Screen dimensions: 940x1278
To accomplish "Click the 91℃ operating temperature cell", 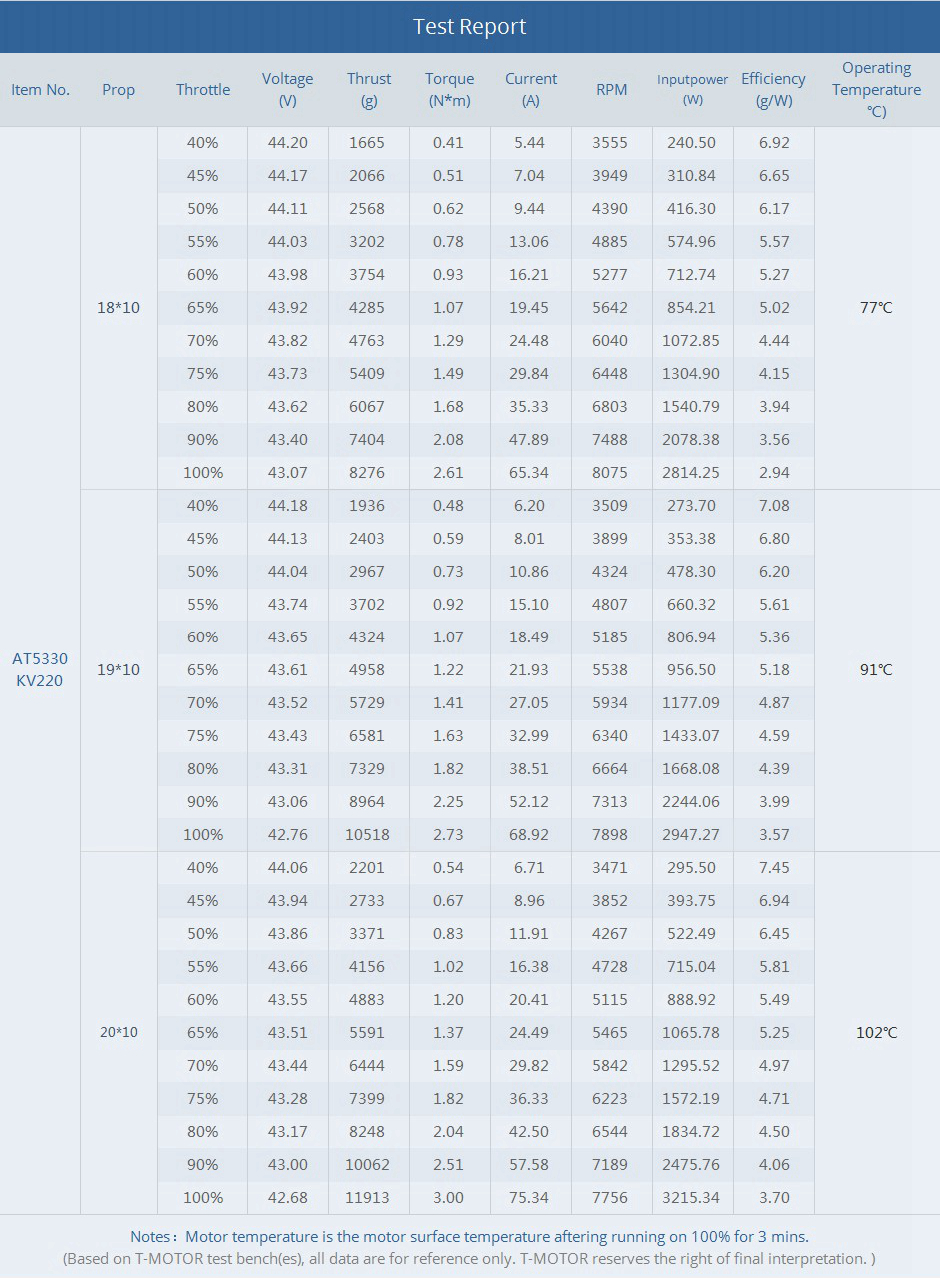I will (x=877, y=670).
